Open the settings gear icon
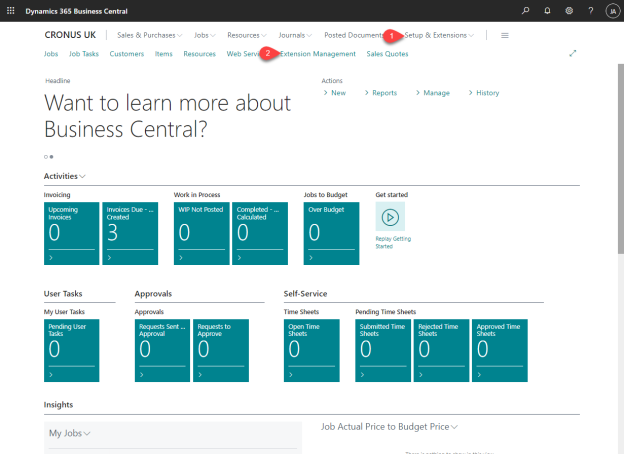The image size is (624, 454). coord(569,11)
